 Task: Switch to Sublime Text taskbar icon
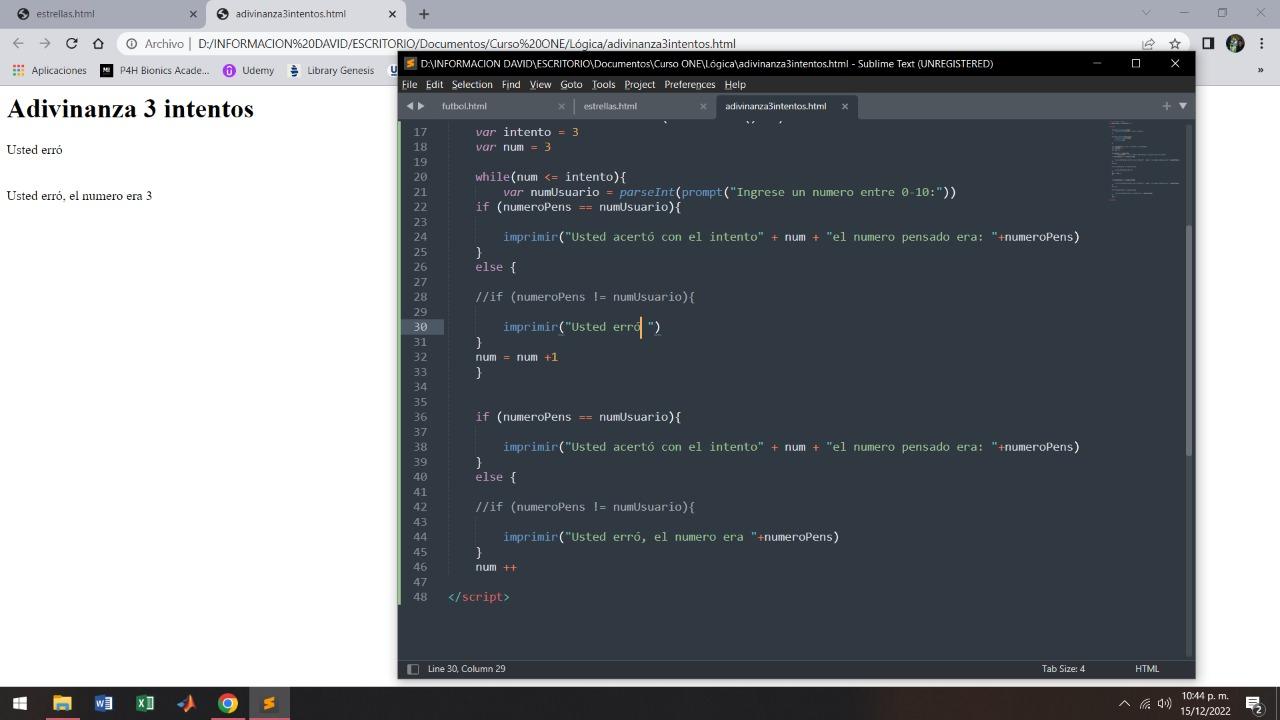click(x=269, y=703)
